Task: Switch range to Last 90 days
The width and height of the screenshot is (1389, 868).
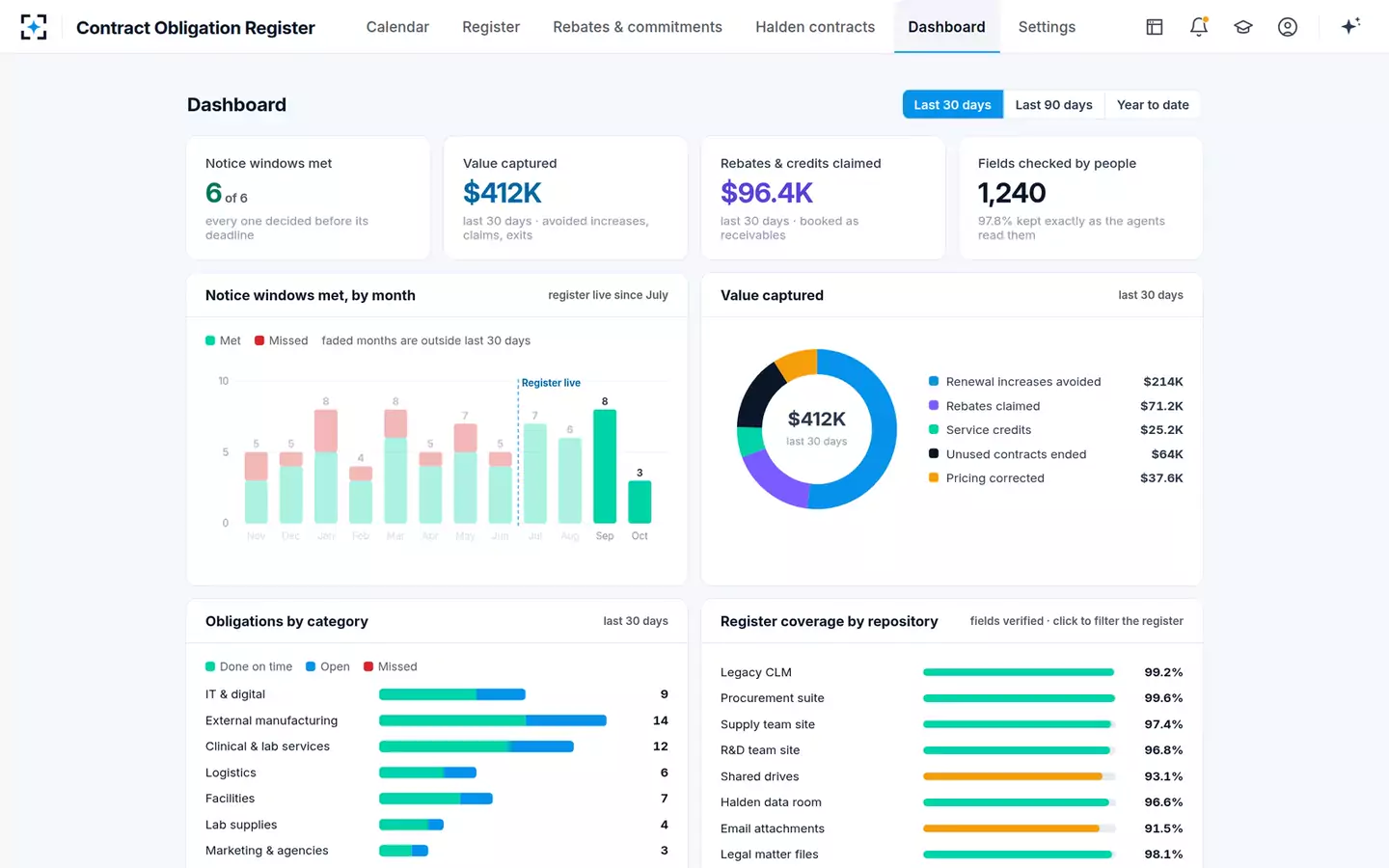Action: 1053,104
